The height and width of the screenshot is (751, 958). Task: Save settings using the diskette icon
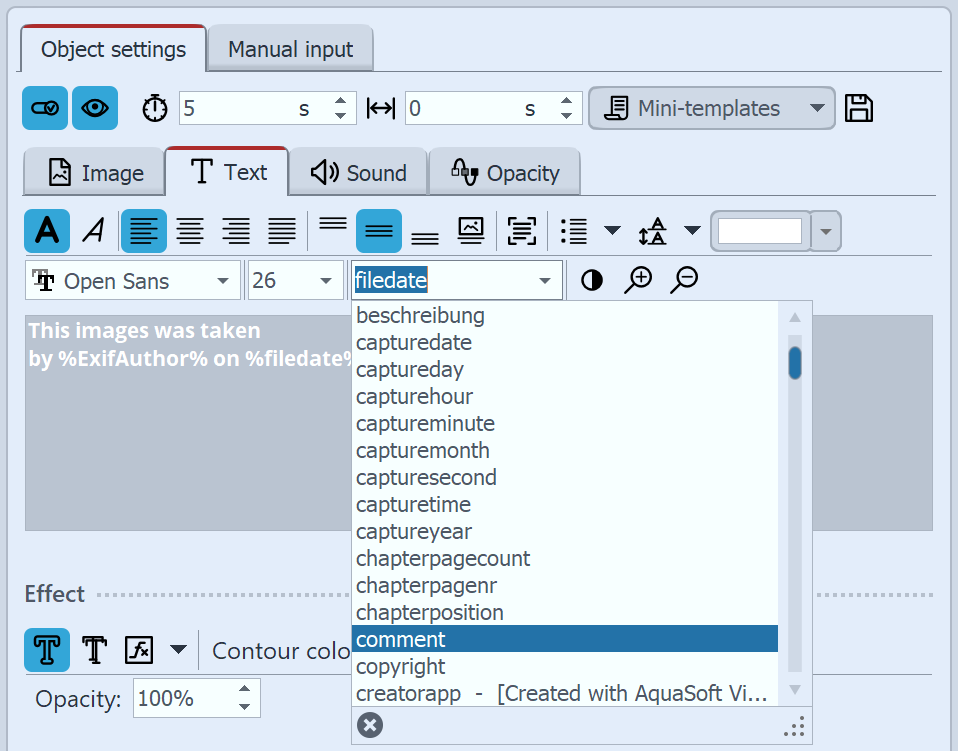[858, 108]
